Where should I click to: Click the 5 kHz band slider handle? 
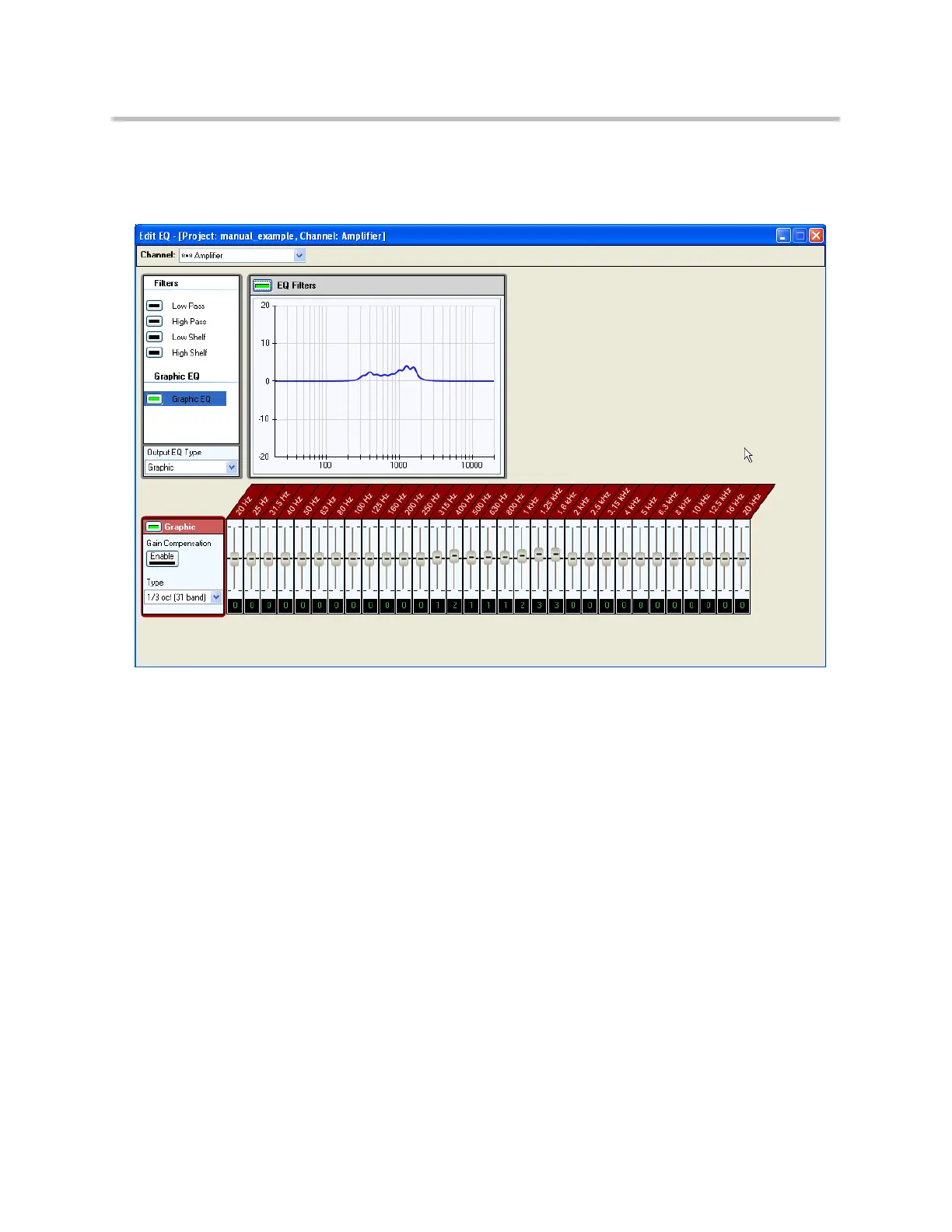[x=640, y=558]
